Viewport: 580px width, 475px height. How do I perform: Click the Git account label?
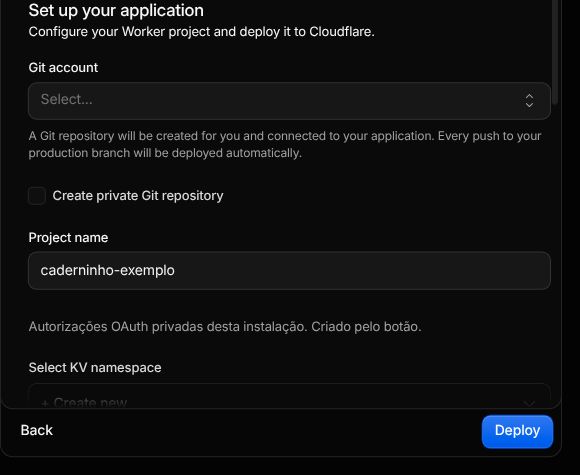point(63,67)
